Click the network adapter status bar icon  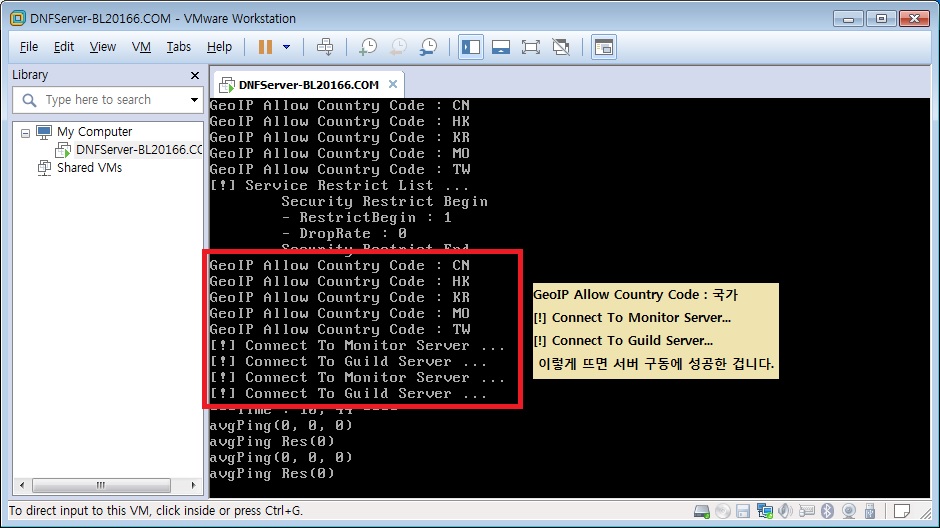[764, 511]
